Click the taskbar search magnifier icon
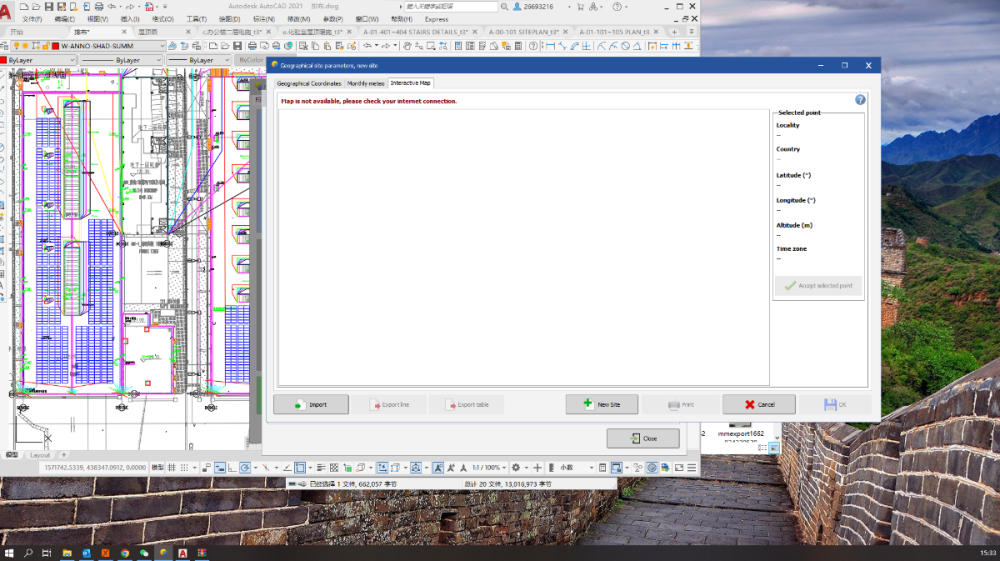This screenshot has width=1000, height=561. (28, 552)
